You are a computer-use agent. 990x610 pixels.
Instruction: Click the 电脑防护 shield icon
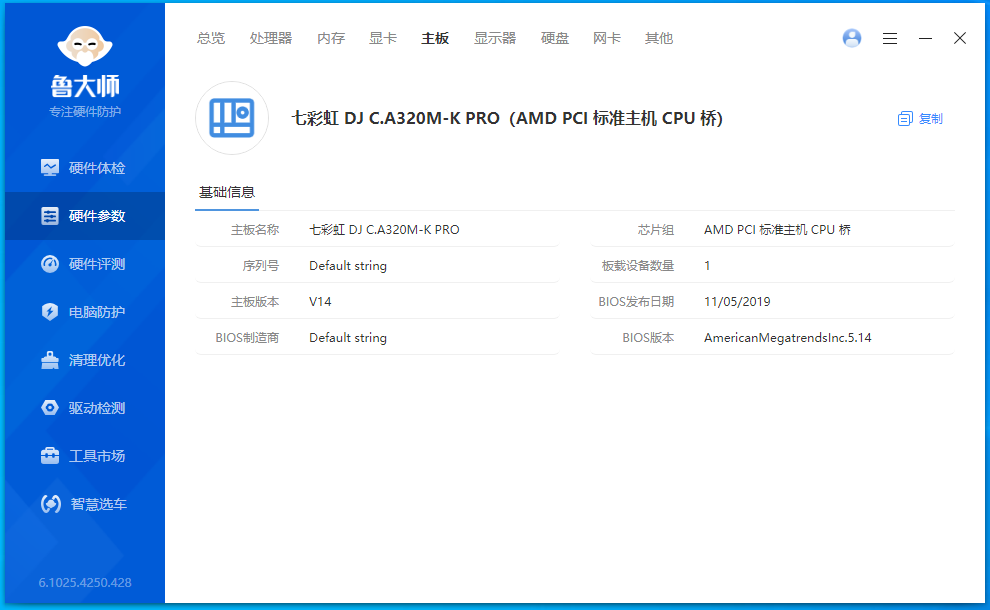(50, 312)
